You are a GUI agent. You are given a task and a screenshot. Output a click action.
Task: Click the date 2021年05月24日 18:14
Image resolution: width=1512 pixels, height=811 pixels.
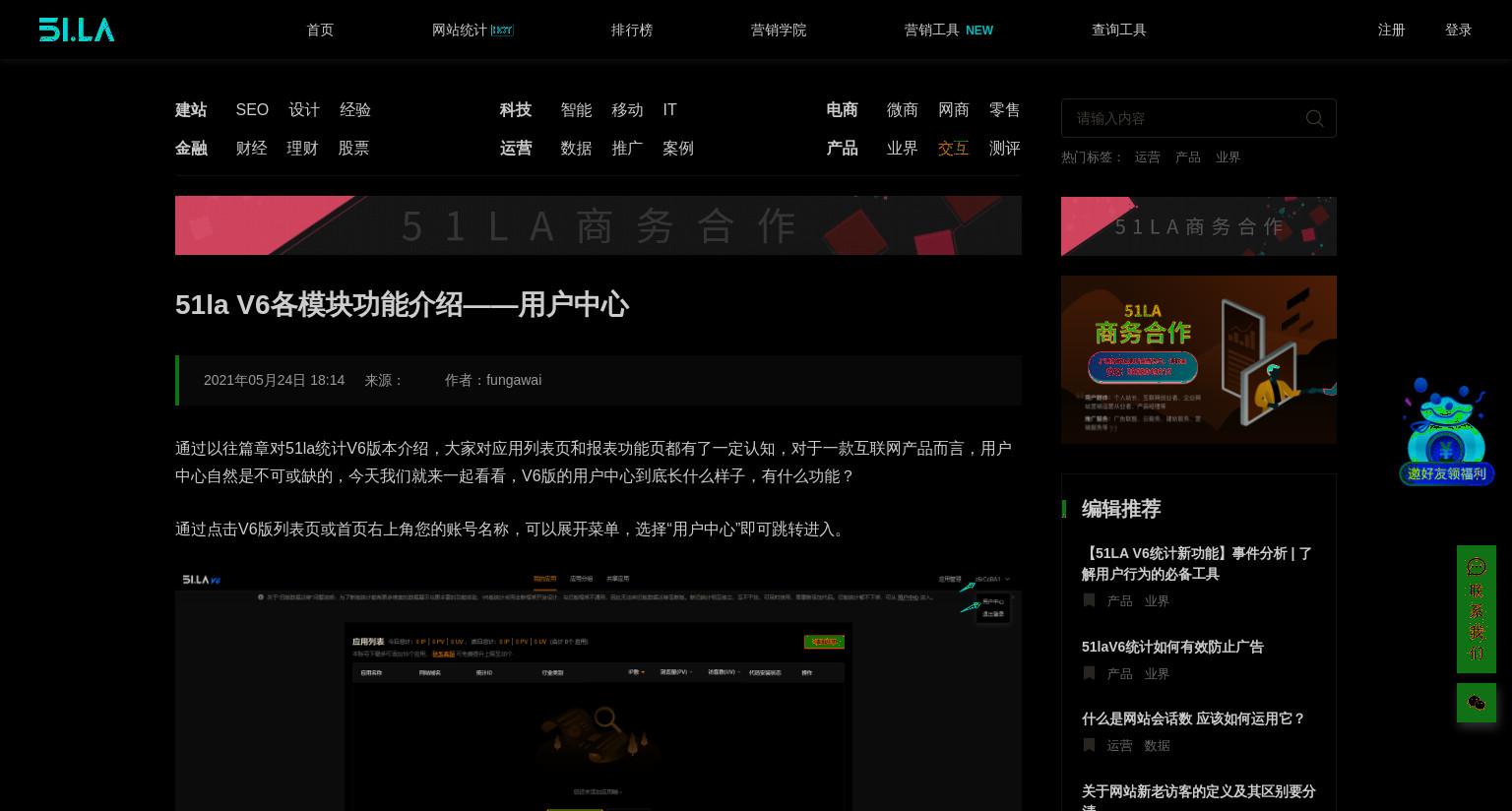pos(274,380)
